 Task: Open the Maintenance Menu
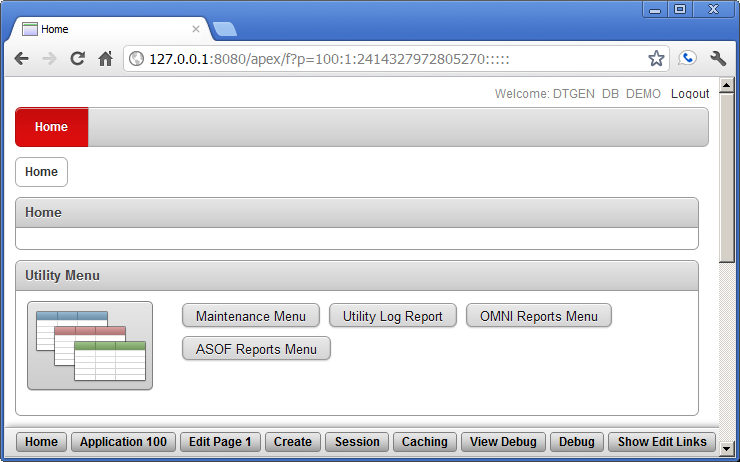(251, 316)
